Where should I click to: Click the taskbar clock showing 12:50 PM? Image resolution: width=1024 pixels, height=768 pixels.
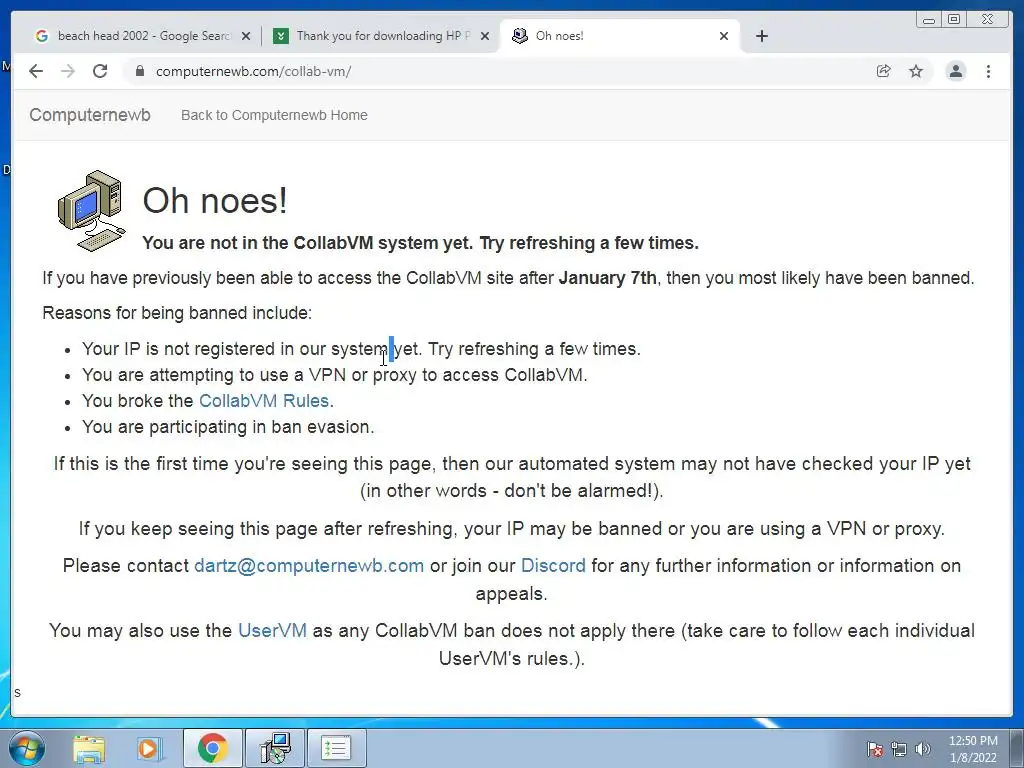pos(973,748)
